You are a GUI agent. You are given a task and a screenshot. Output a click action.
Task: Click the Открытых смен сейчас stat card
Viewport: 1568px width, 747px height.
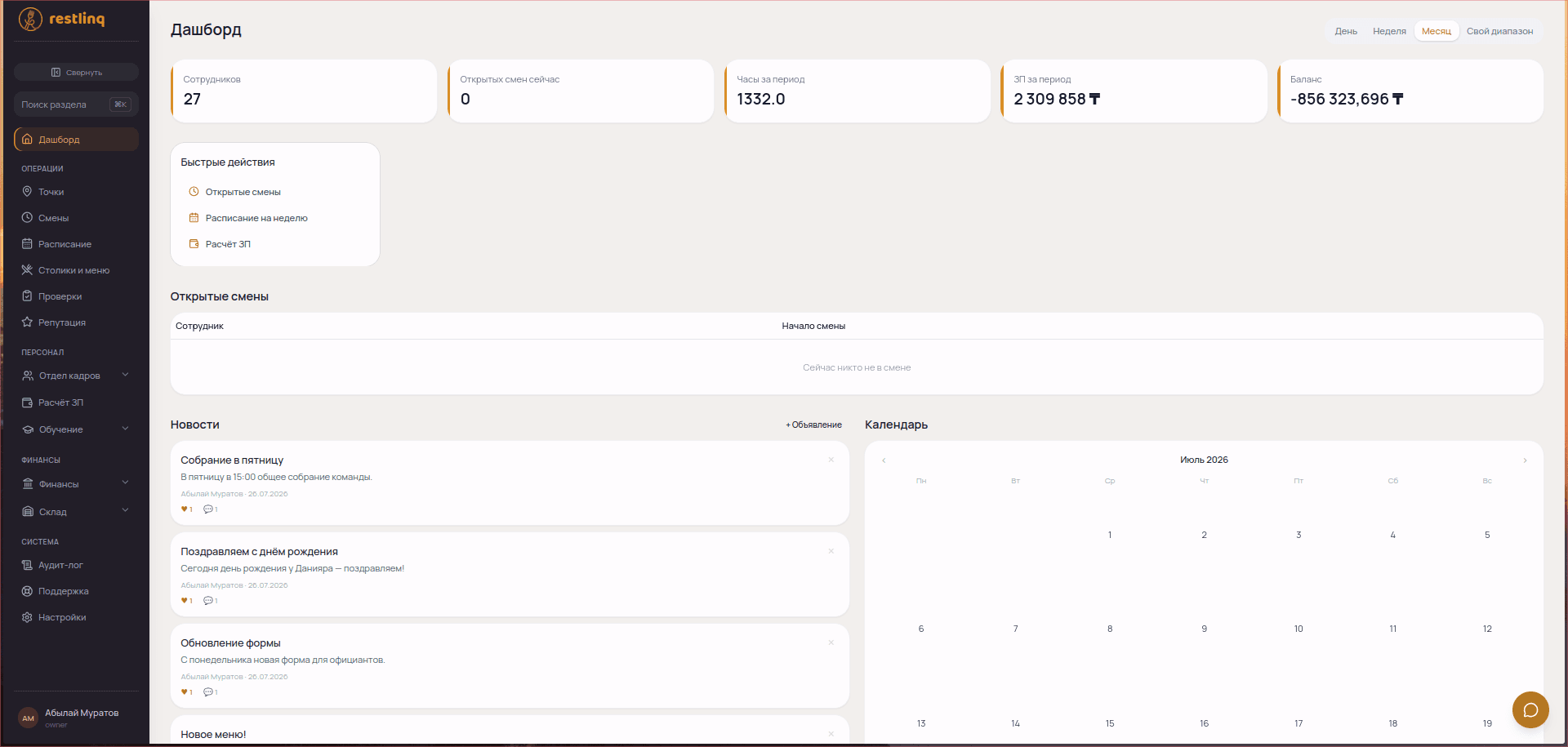pos(581,91)
